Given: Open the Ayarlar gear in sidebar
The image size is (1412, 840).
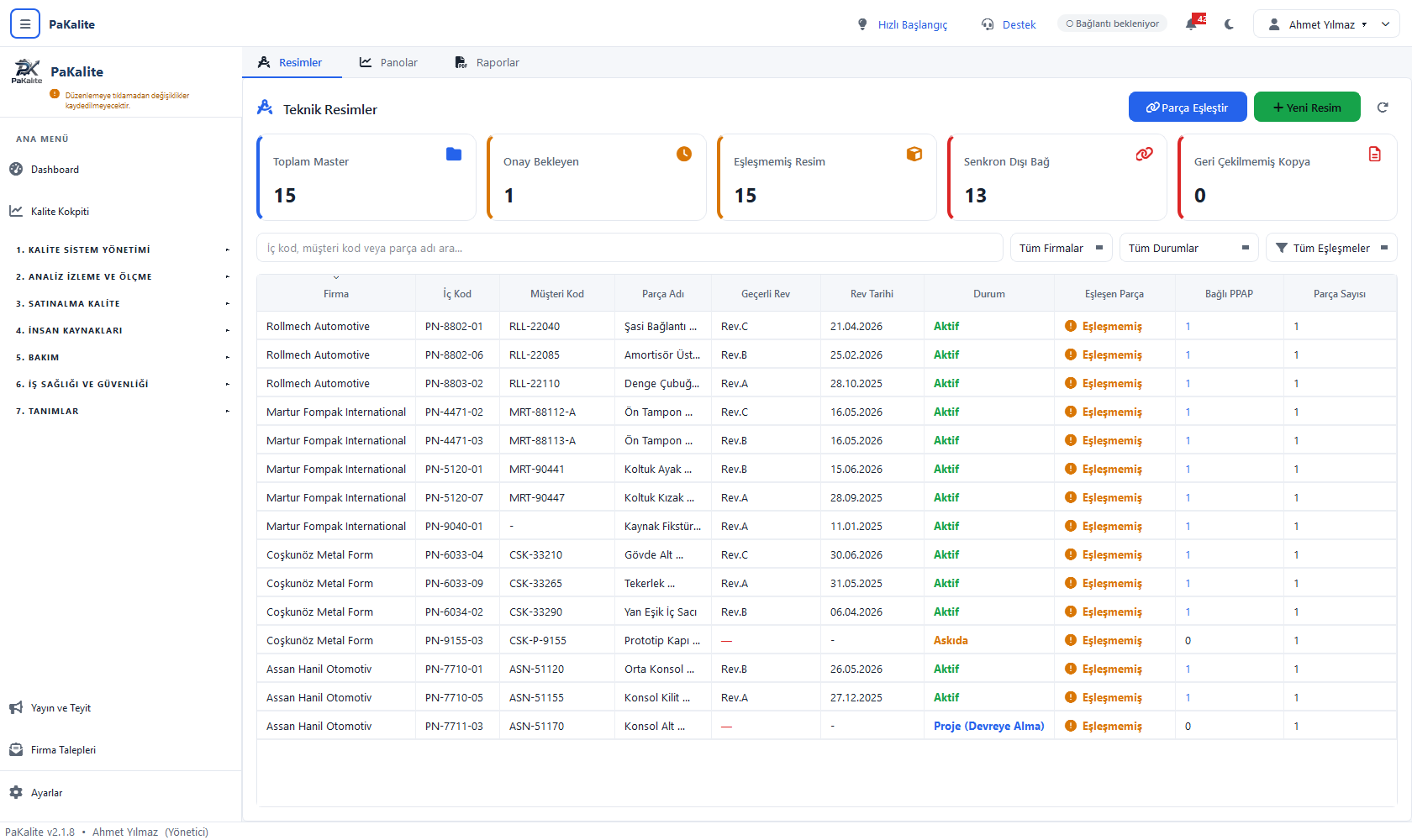Looking at the screenshot, I should coord(16,792).
